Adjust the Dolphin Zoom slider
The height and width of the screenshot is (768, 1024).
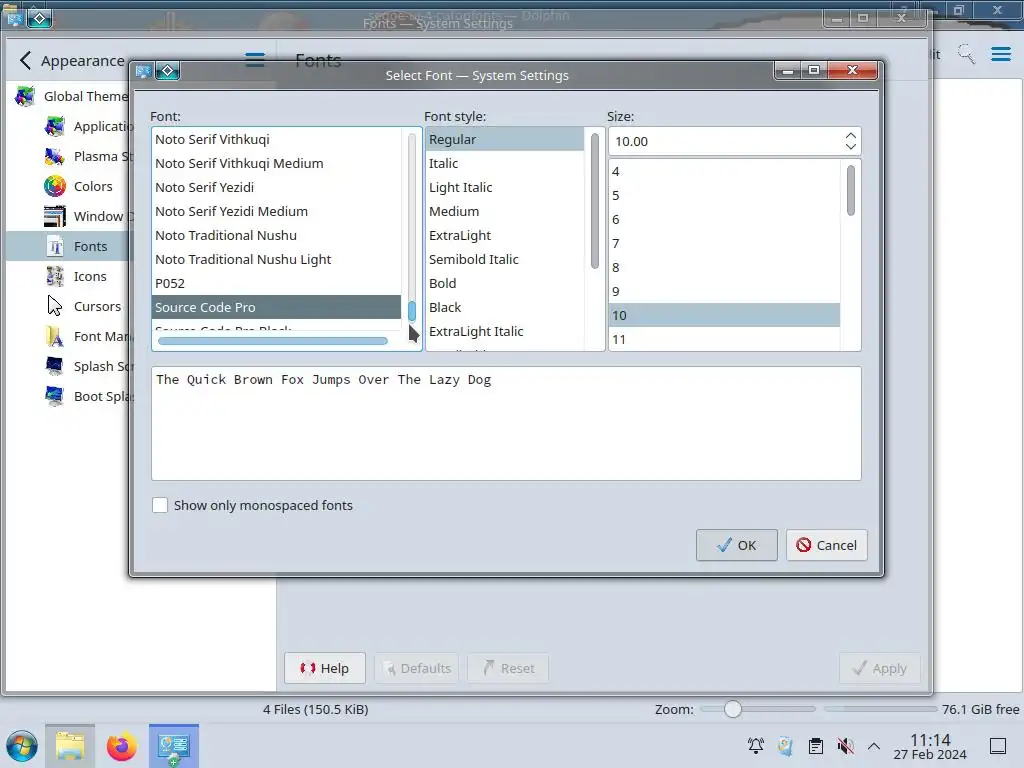pos(733,709)
